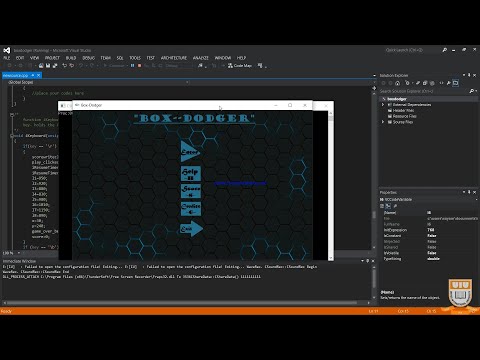Click the Search Solution Explorer field
The height and width of the screenshot is (360, 480).
[423, 91]
